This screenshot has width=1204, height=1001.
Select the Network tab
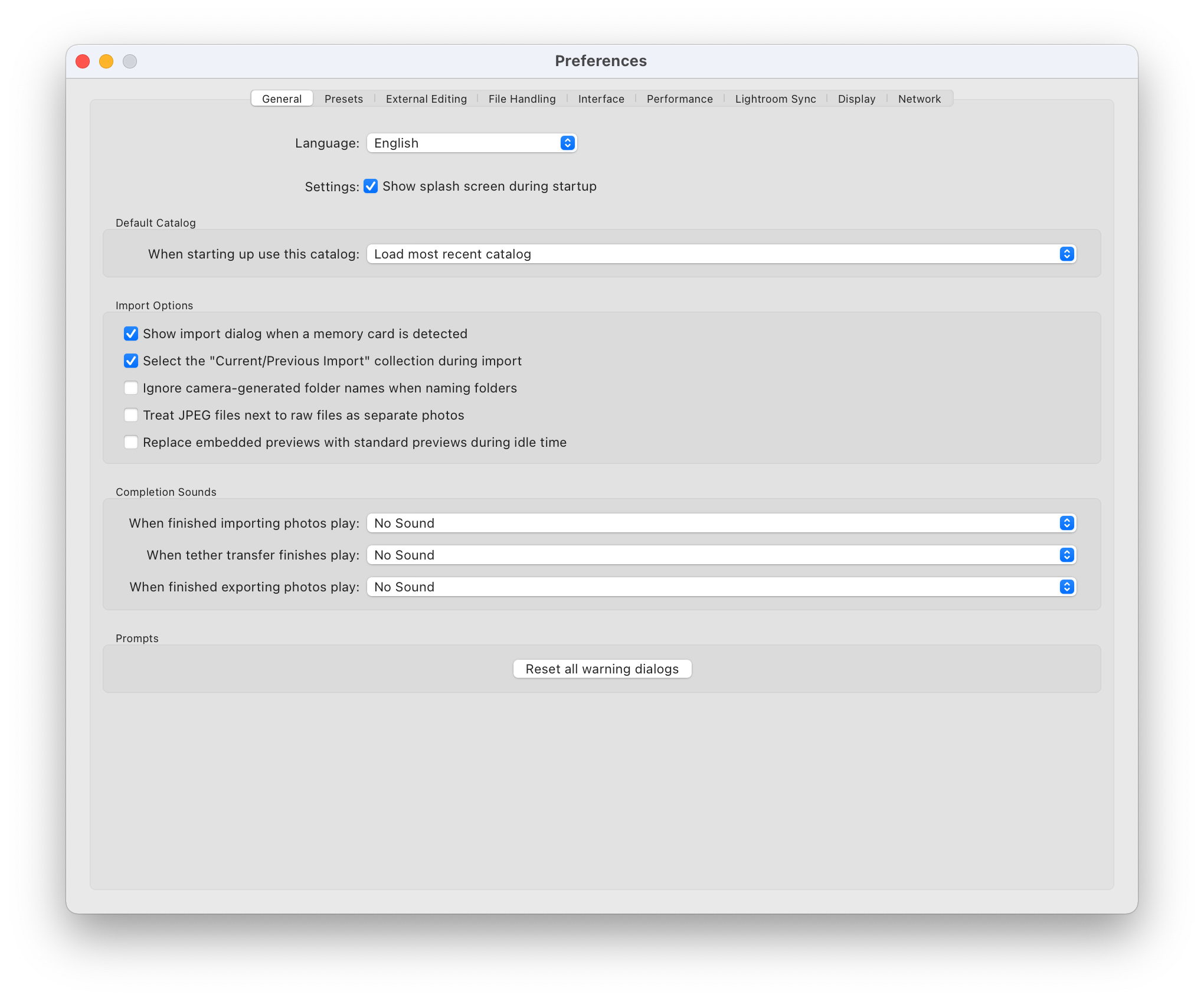pyautogui.click(x=919, y=99)
